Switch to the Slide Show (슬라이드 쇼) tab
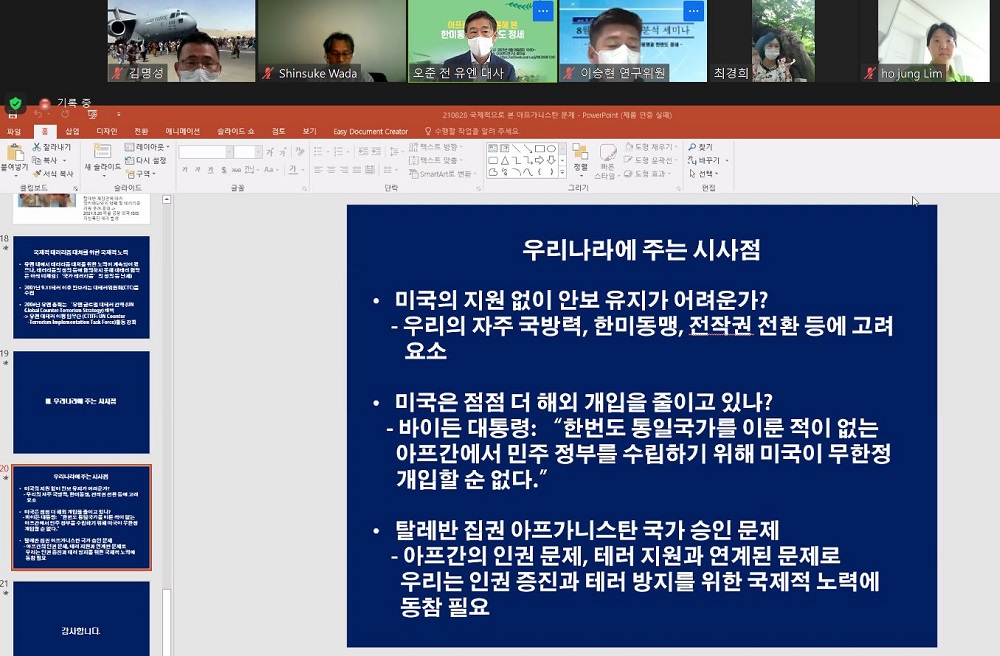Image resolution: width=1000 pixels, height=656 pixels. point(235,131)
